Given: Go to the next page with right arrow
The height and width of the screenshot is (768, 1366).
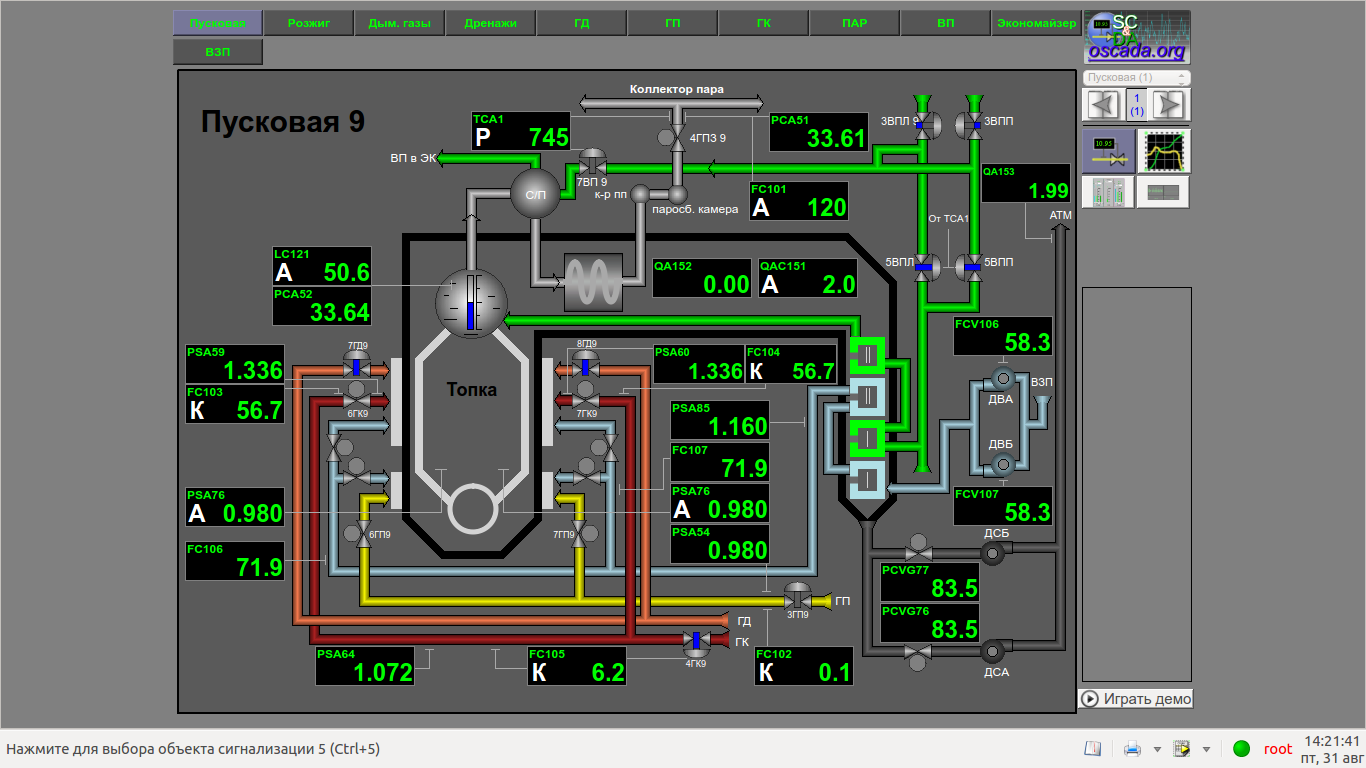Looking at the screenshot, I should [1169, 105].
